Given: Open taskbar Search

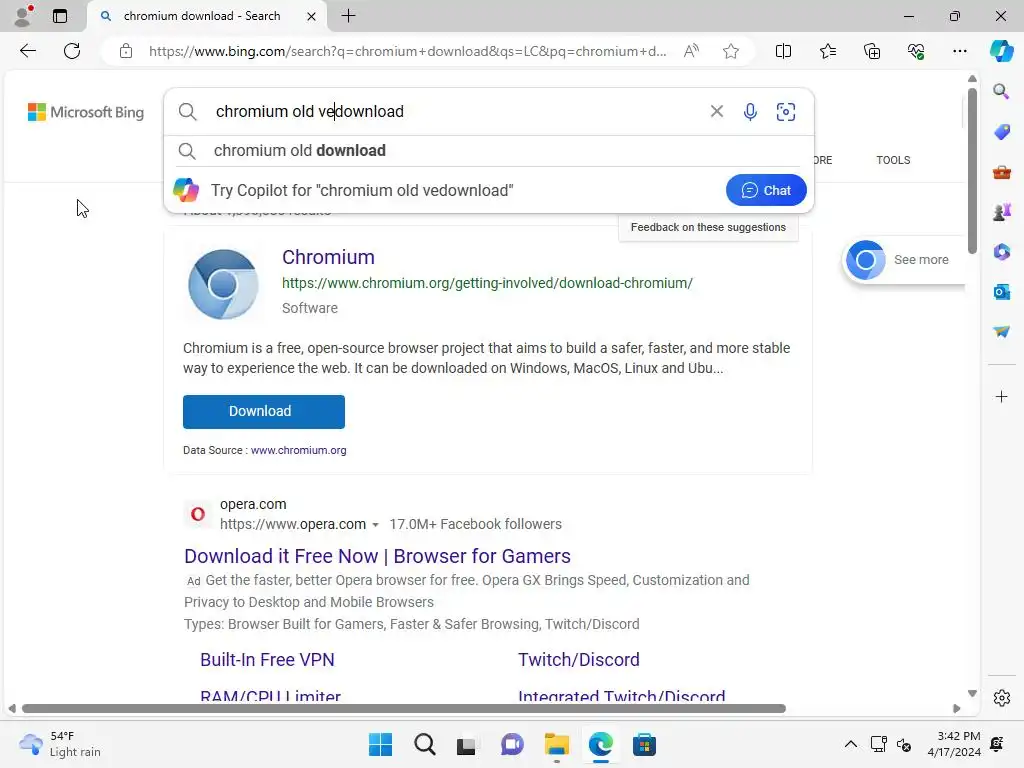Looking at the screenshot, I should click(424, 744).
